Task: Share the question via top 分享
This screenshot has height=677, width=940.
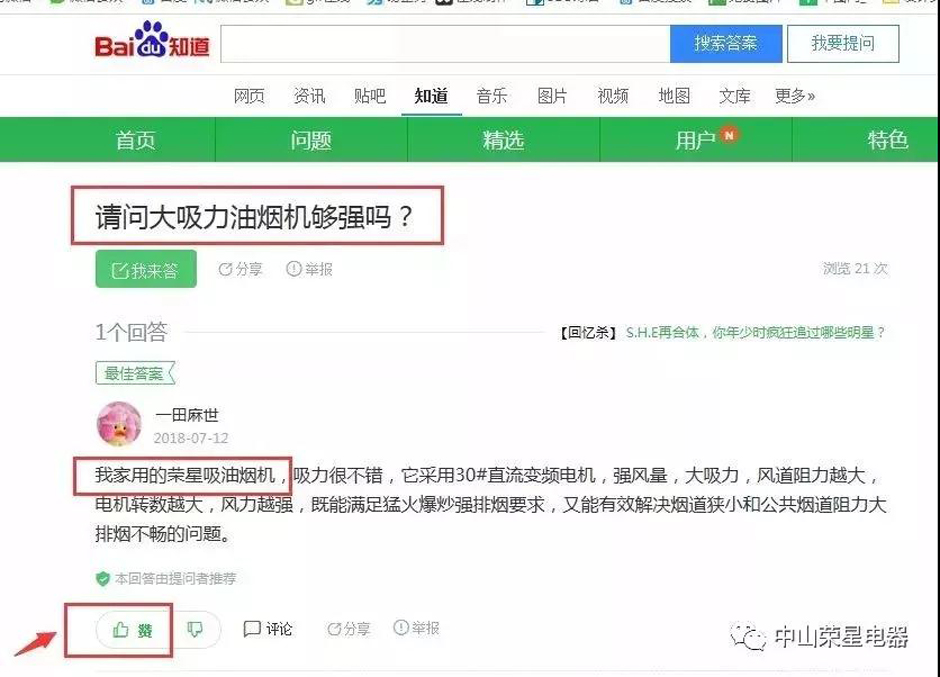Action: tap(240, 269)
